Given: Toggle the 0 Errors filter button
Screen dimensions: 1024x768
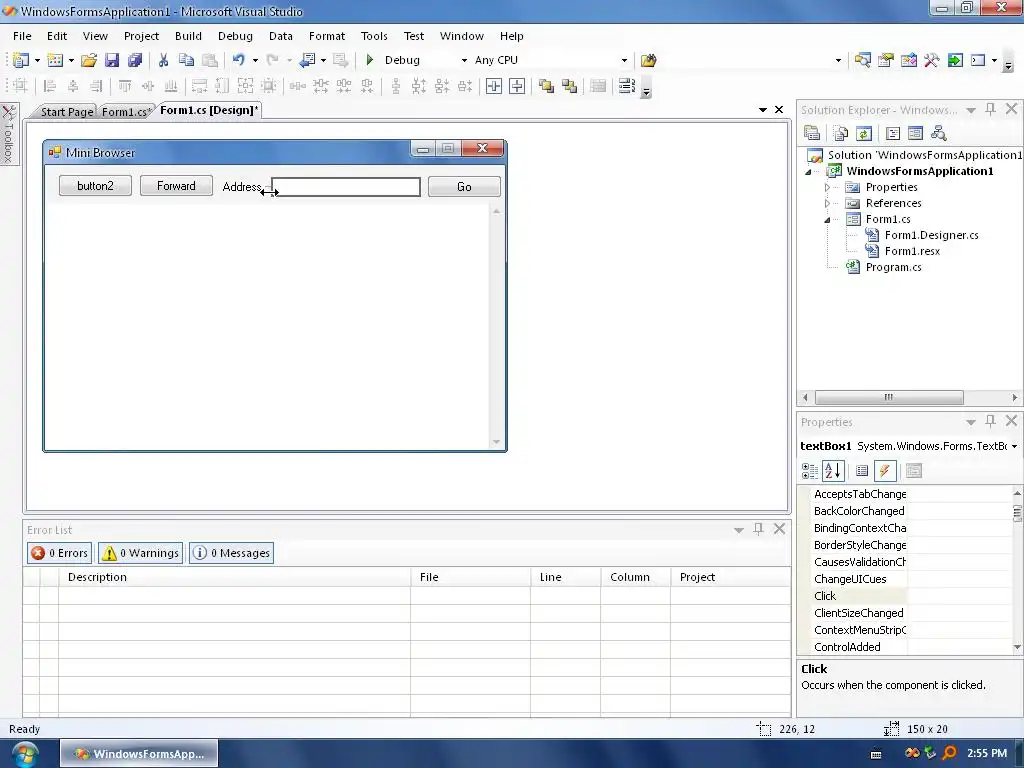Looking at the screenshot, I should click(59, 553).
